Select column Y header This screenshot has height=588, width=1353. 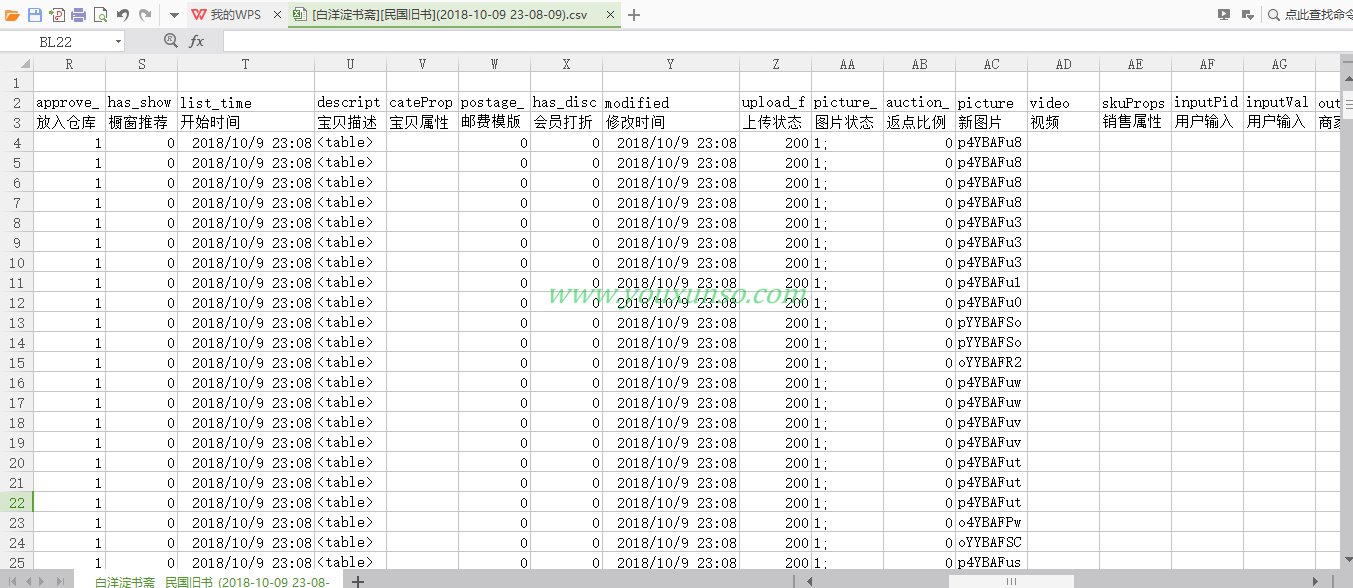670,64
